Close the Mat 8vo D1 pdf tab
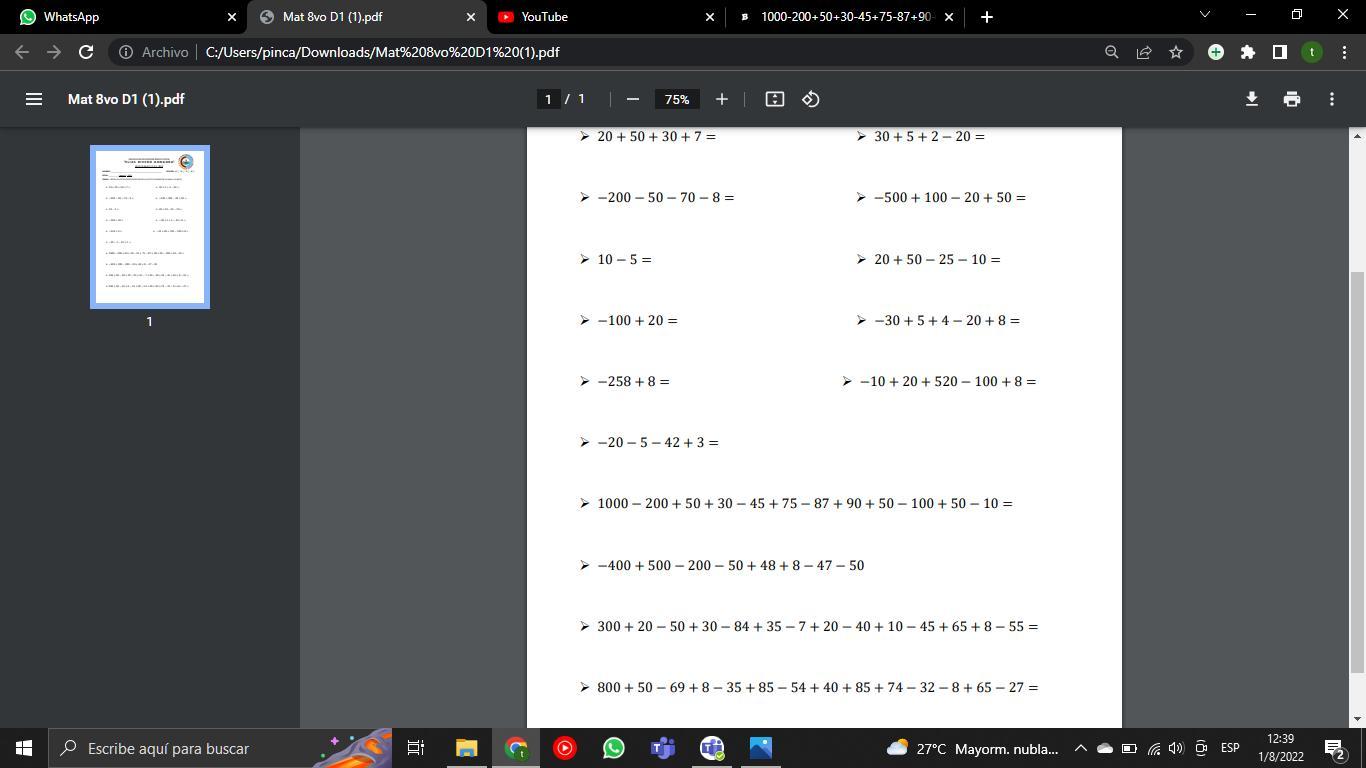This screenshot has width=1366, height=768. coord(471,17)
